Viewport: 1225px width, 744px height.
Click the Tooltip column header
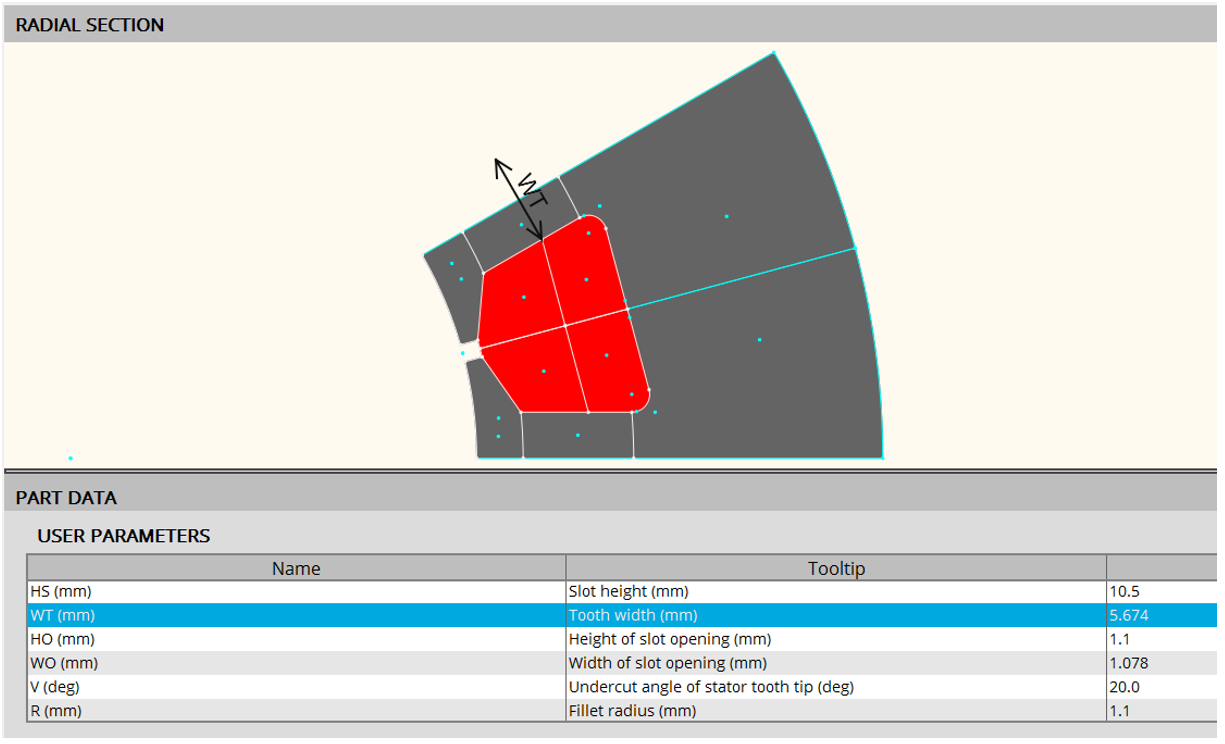coord(835,569)
